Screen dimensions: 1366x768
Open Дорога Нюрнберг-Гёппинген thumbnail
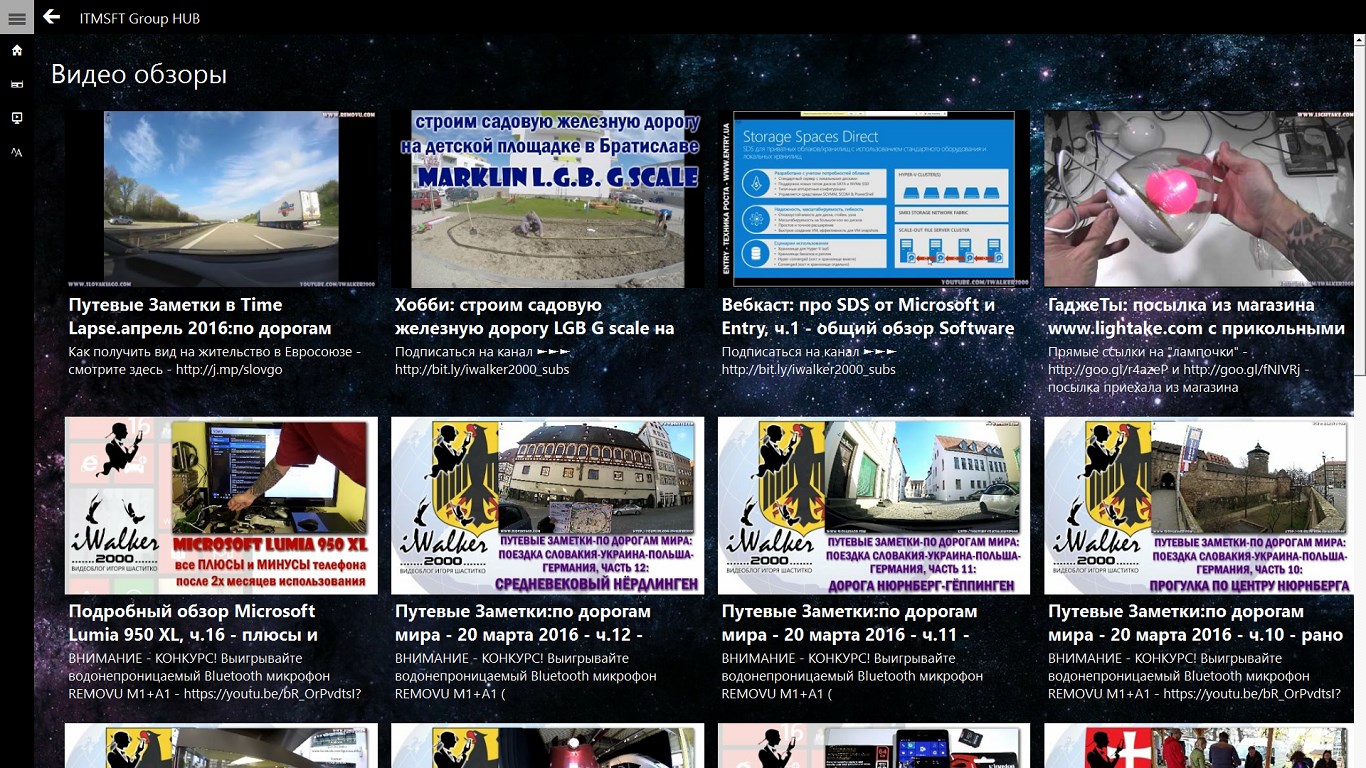(x=874, y=506)
